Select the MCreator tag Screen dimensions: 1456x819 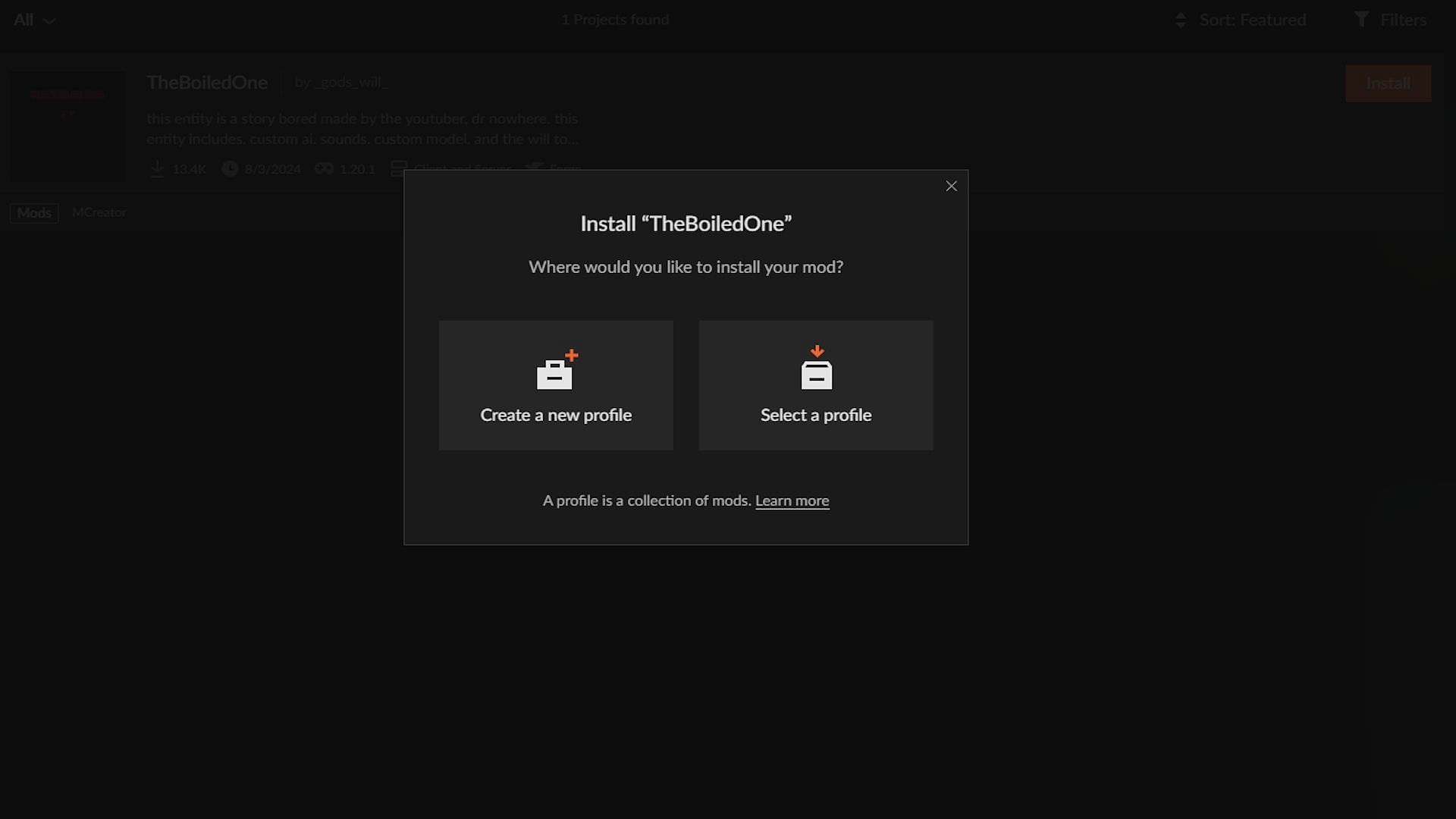pyautogui.click(x=99, y=213)
